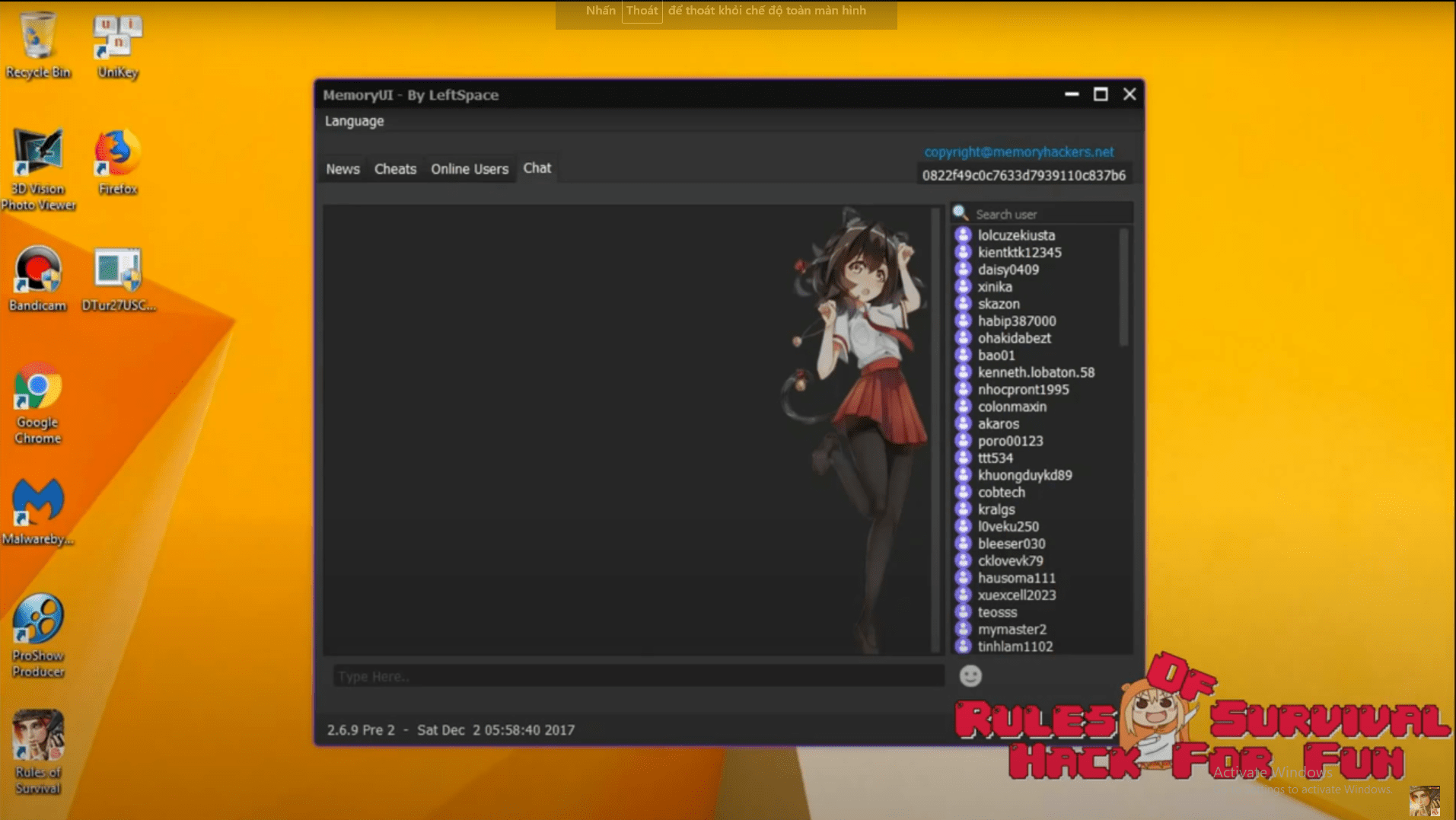This screenshot has height=820, width=1456.
Task: Open the Rules of Survival shortcut
Action: pos(38,753)
